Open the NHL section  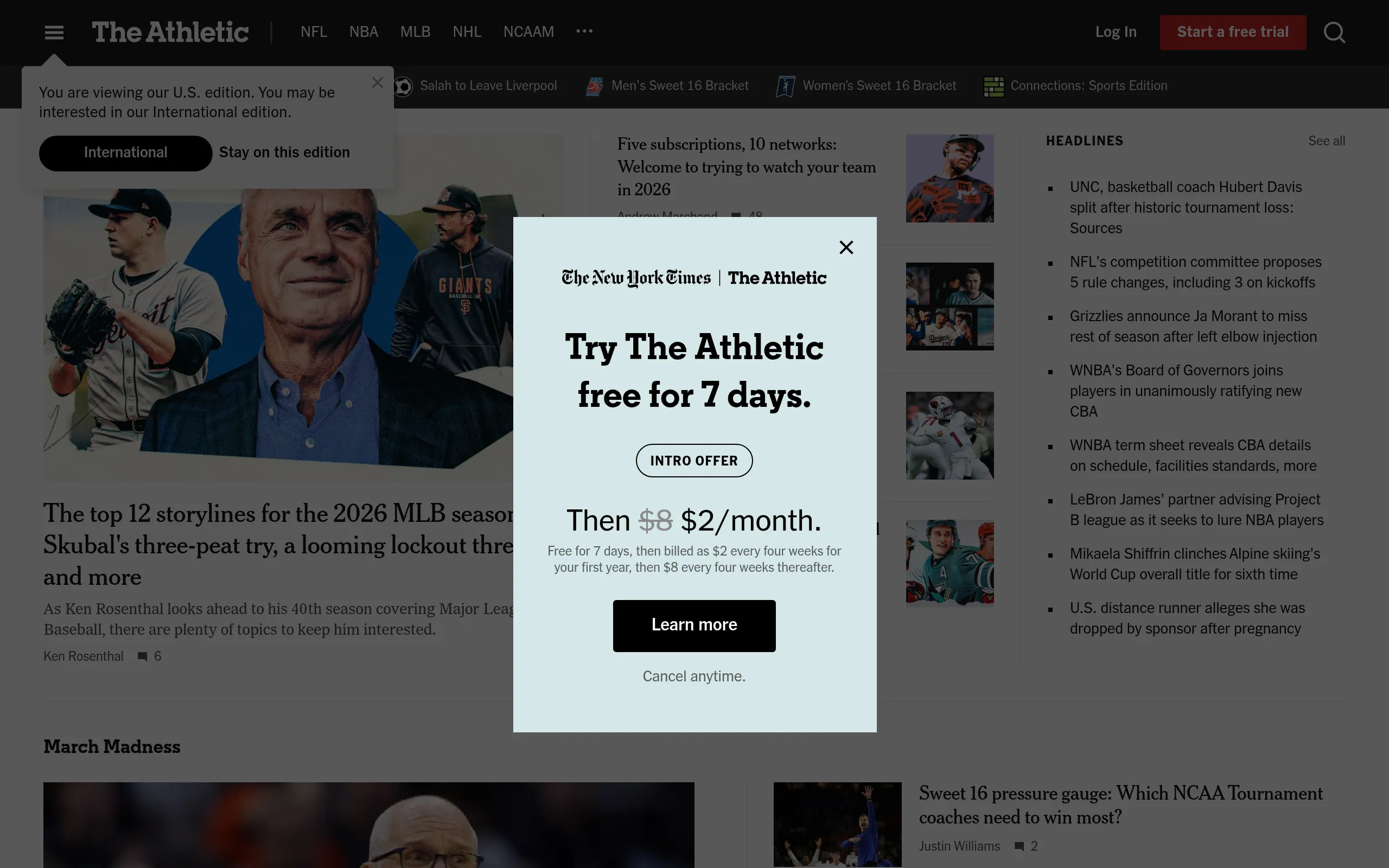tap(467, 32)
